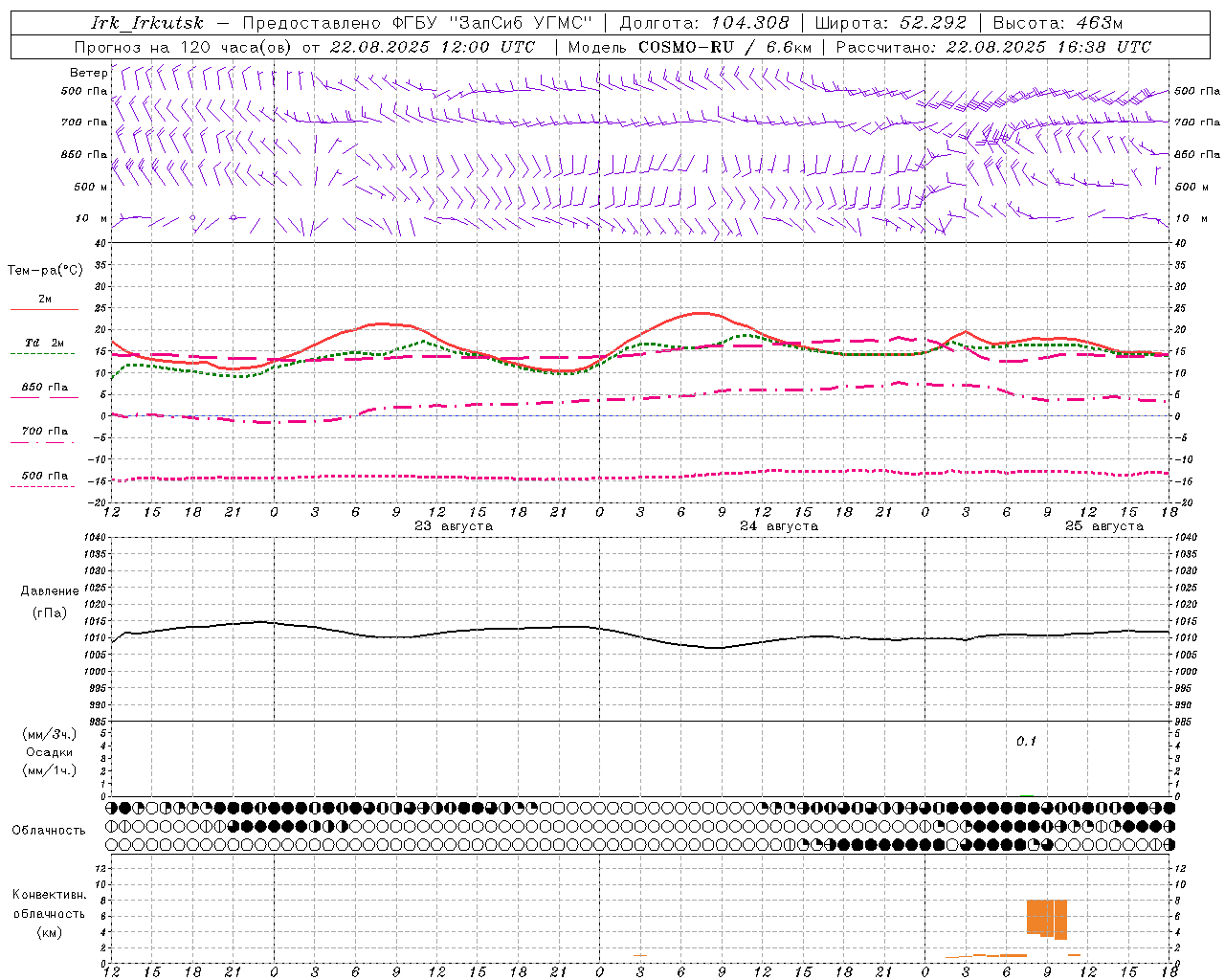Click the Td 2м legend entry
The width and height of the screenshot is (1225, 980).
(x=45, y=343)
